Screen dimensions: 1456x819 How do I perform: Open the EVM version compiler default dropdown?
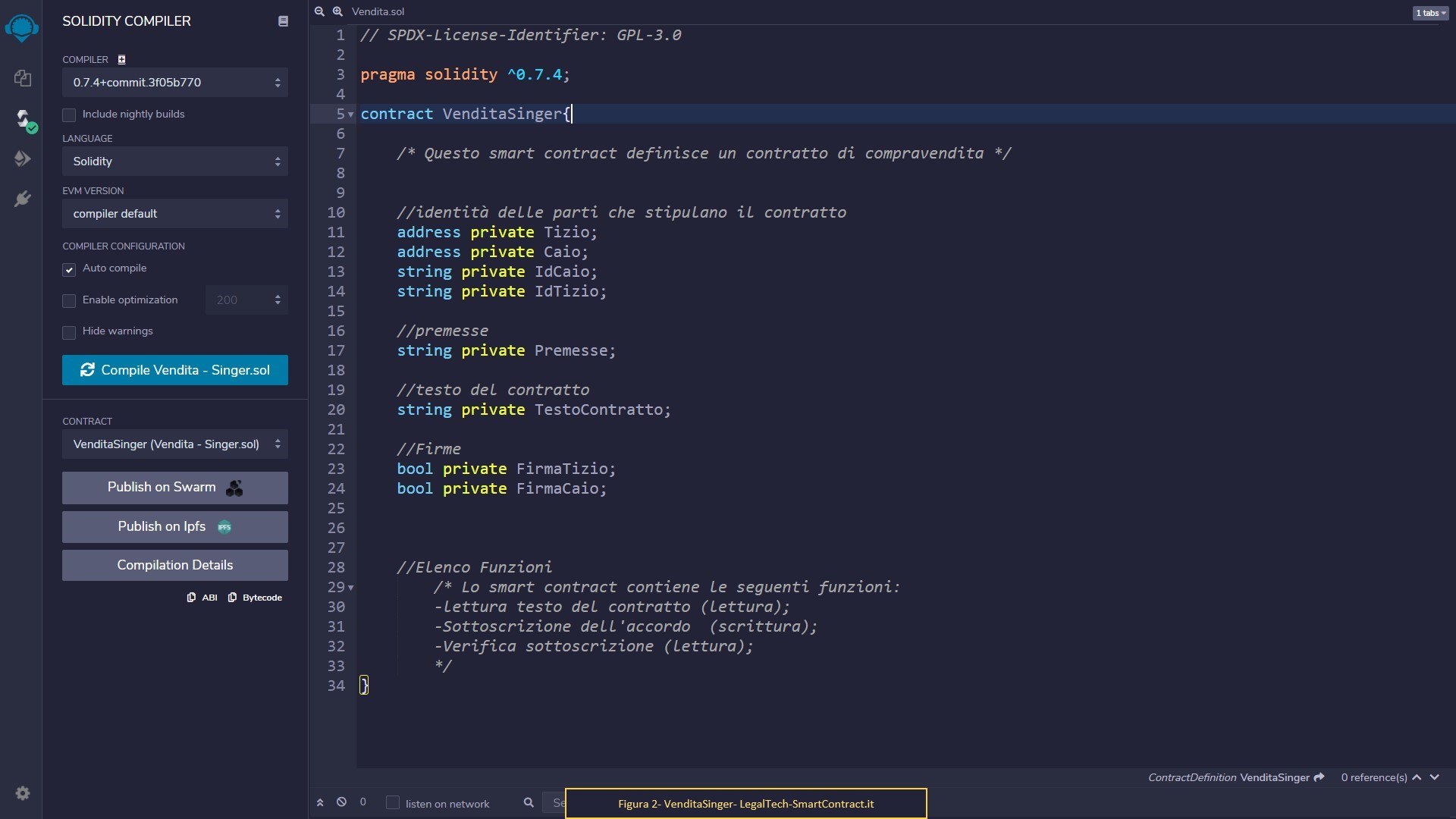(x=175, y=214)
